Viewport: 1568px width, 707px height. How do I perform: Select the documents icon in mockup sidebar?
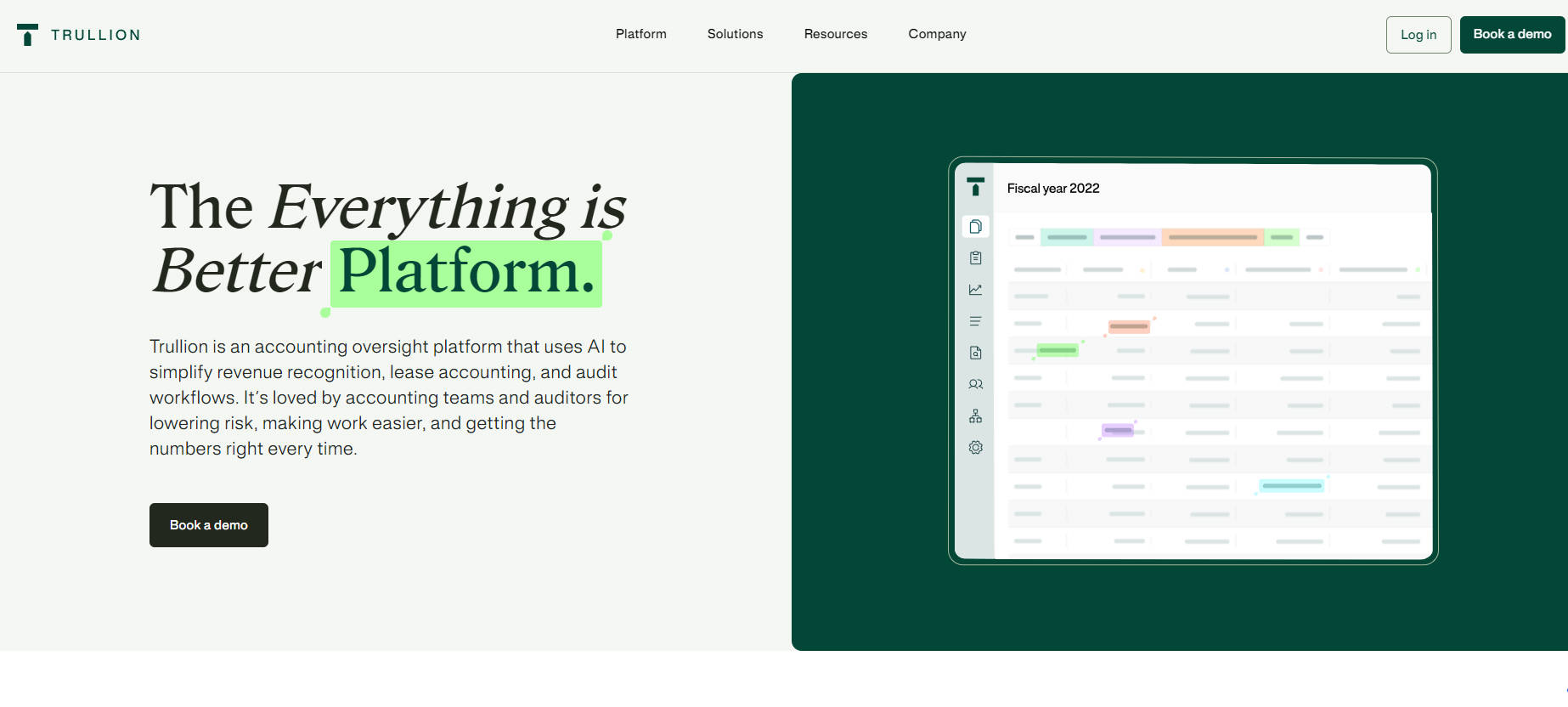pos(975,227)
